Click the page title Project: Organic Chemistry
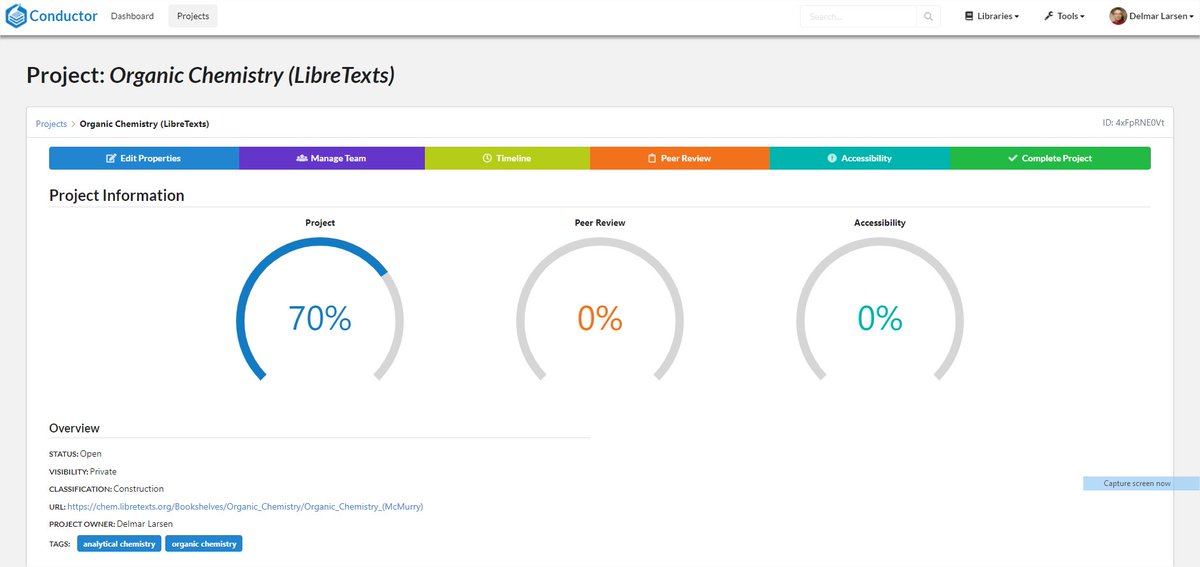 coord(211,75)
